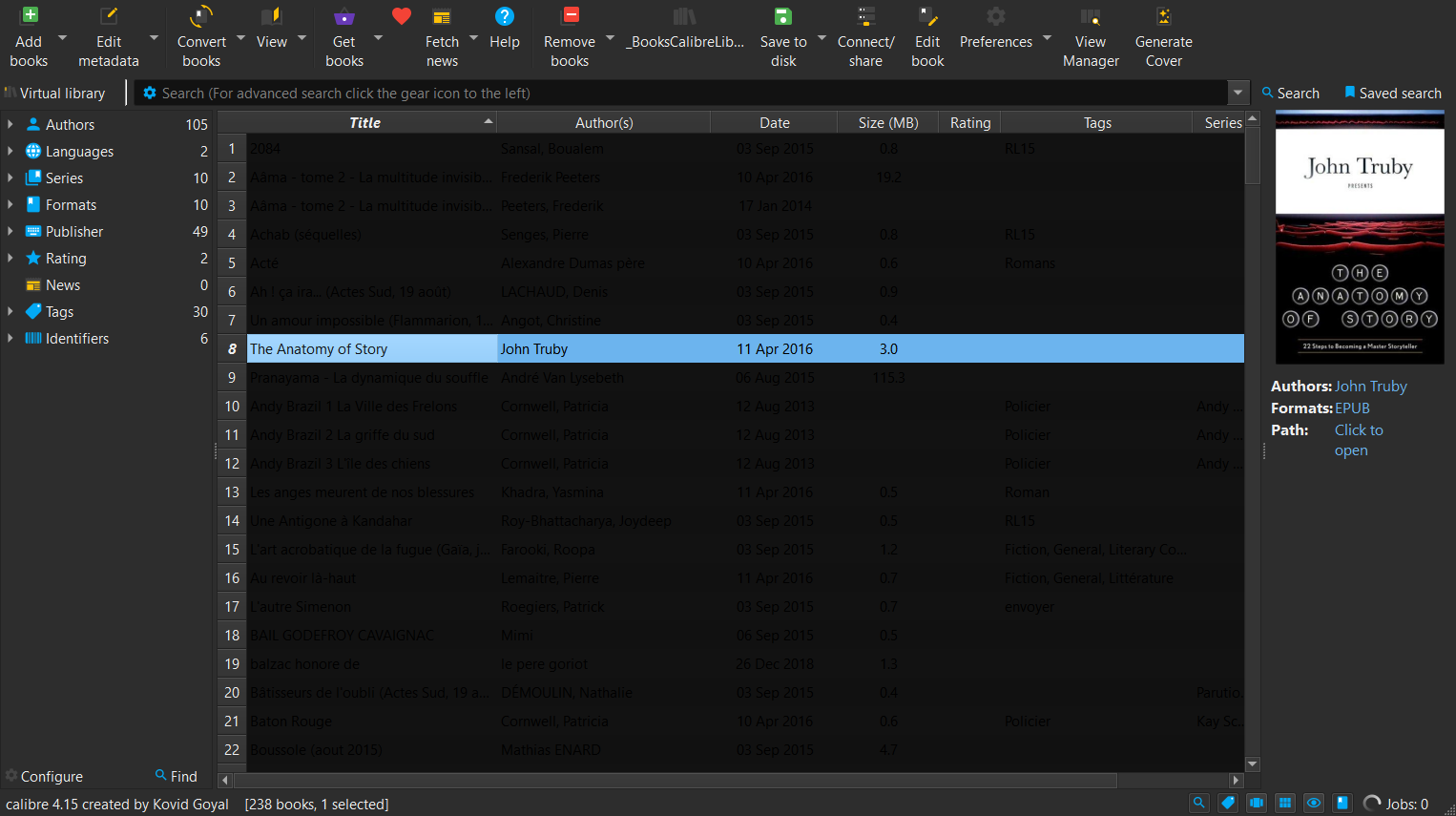Click the advanced search gear icon
Image resolution: width=1456 pixels, height=816 pixels.
pos(150,93)
